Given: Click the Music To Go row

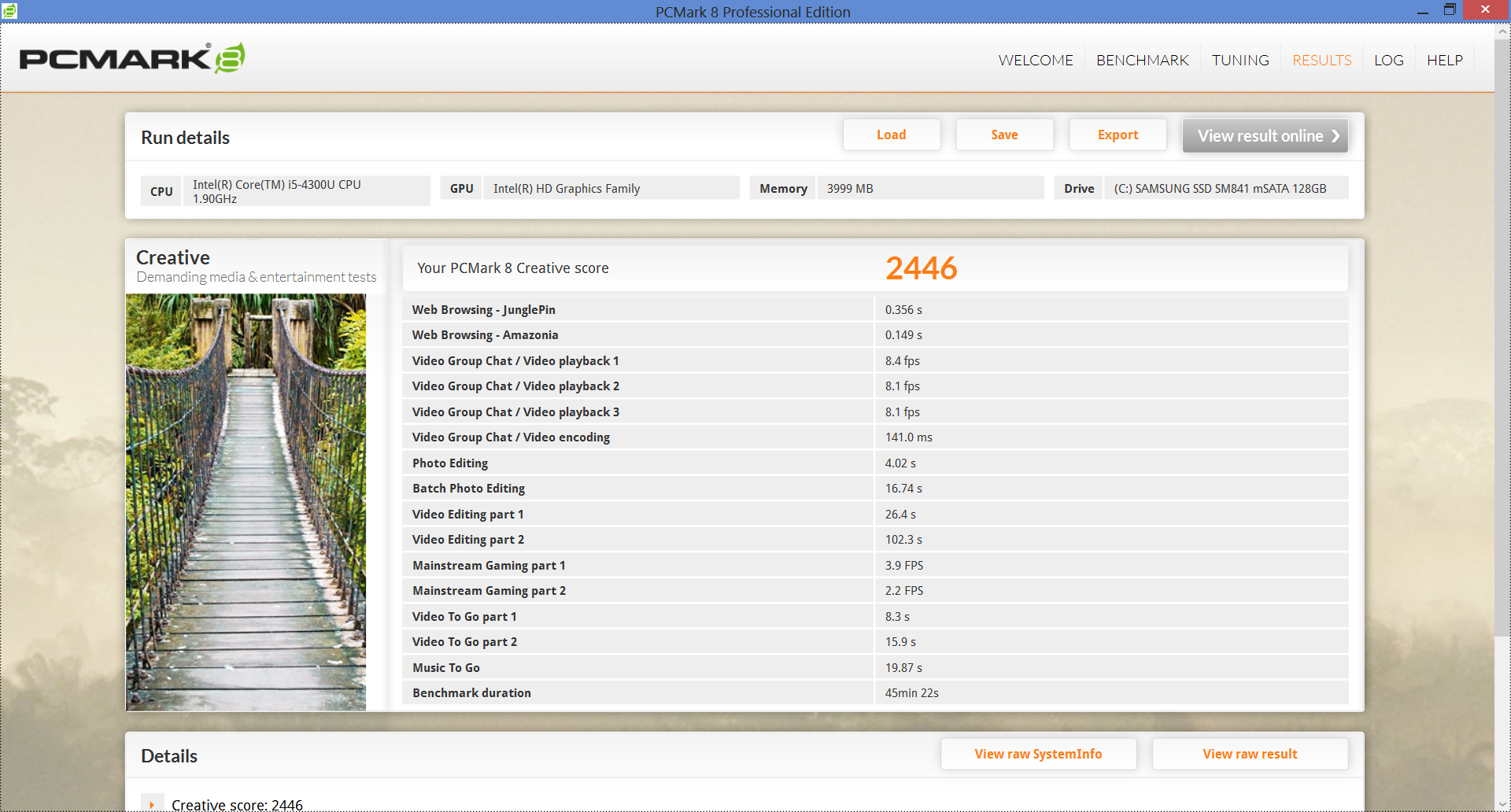Looking at the screenshot, I should [875, 667].
